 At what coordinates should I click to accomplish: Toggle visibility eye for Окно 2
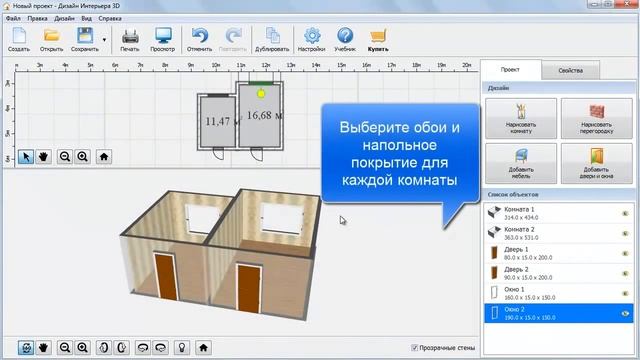625,313
